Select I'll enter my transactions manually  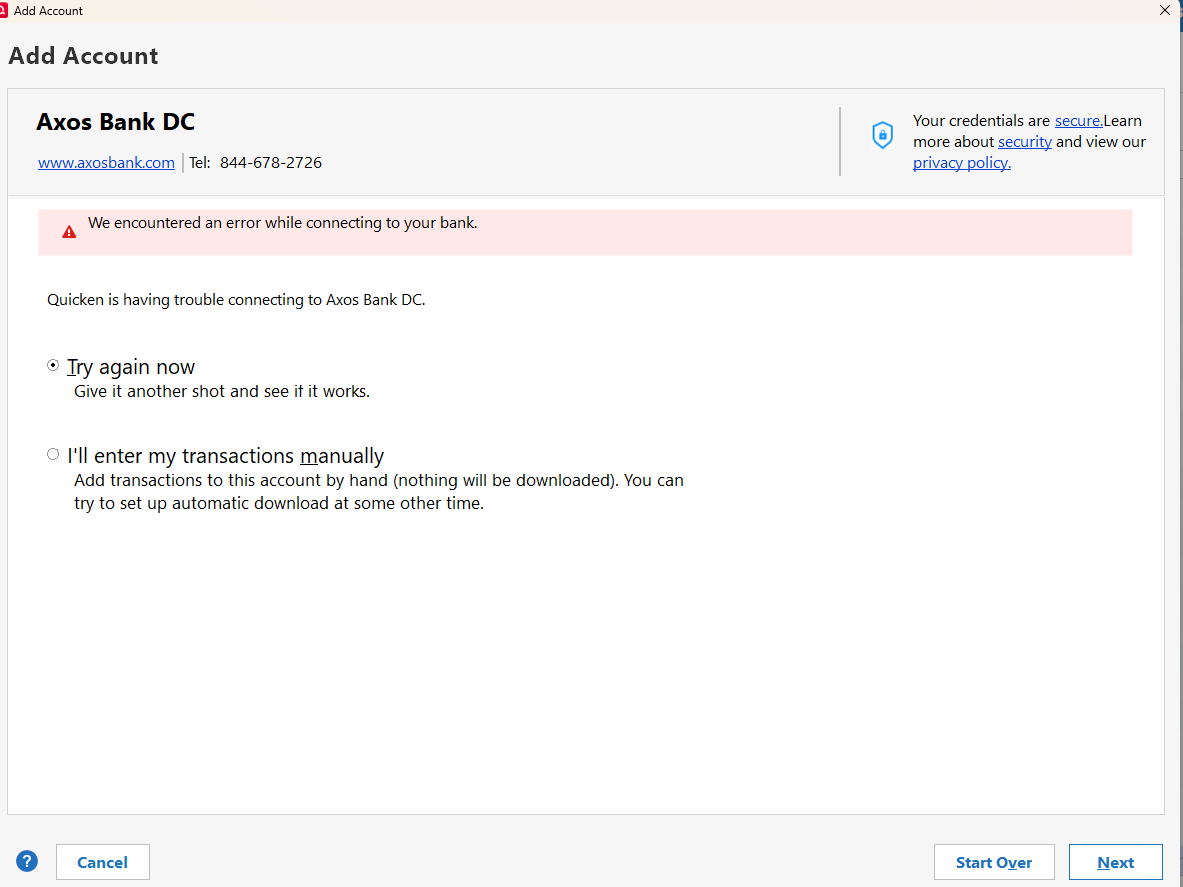pos(53,454)
